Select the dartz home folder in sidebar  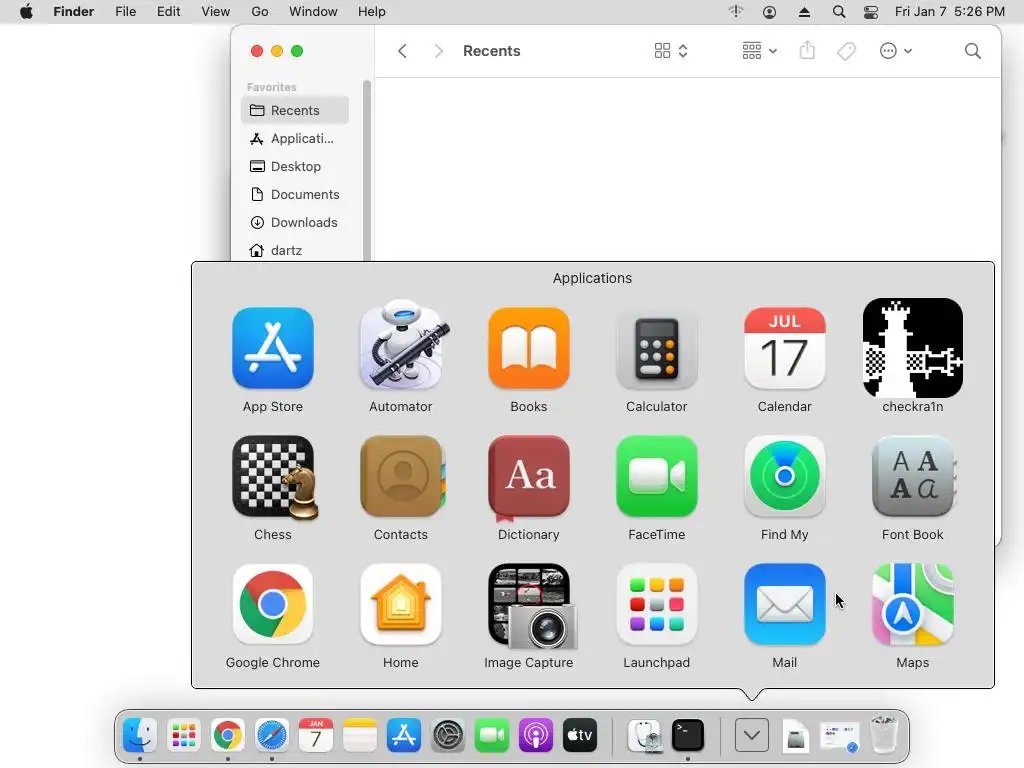295,251
